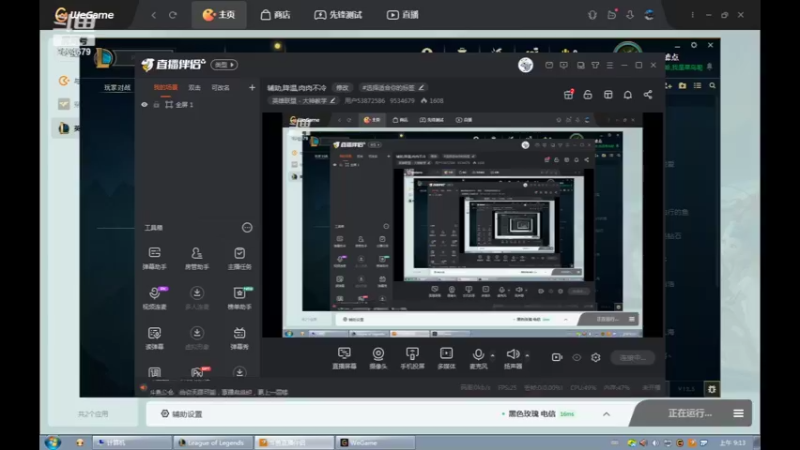Screen dimensions: 800x450
Task: Add a new scene with plus icon
Action: pyautogui.click(x=252, y=88)
